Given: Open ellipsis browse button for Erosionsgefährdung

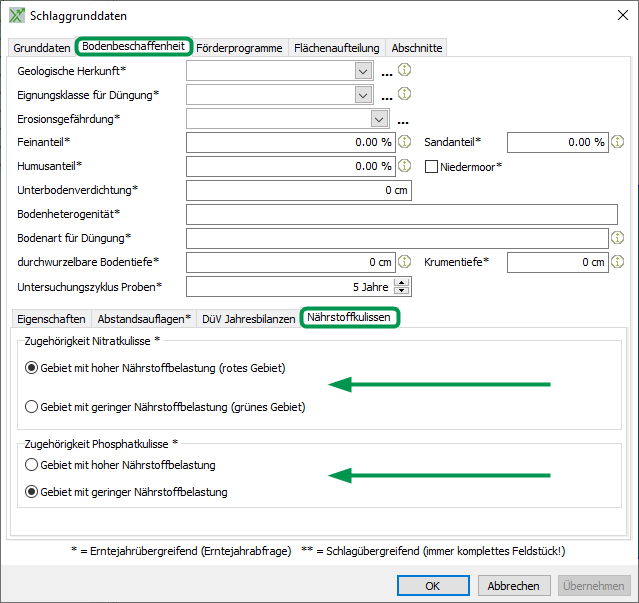Looking at the screenshot, I should click(404, 120).
